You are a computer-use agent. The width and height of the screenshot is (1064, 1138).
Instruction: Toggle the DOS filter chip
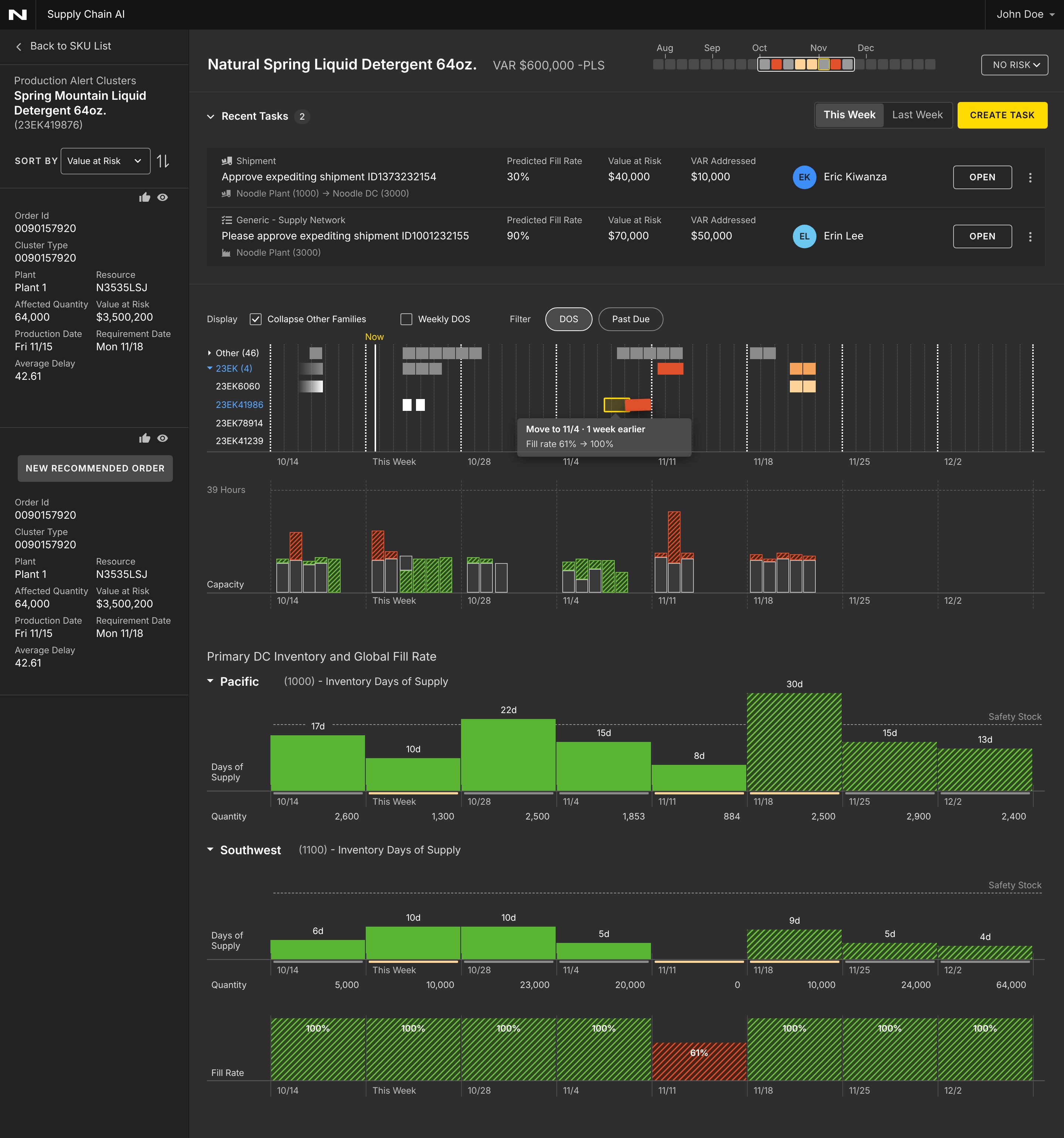point(568,320)
